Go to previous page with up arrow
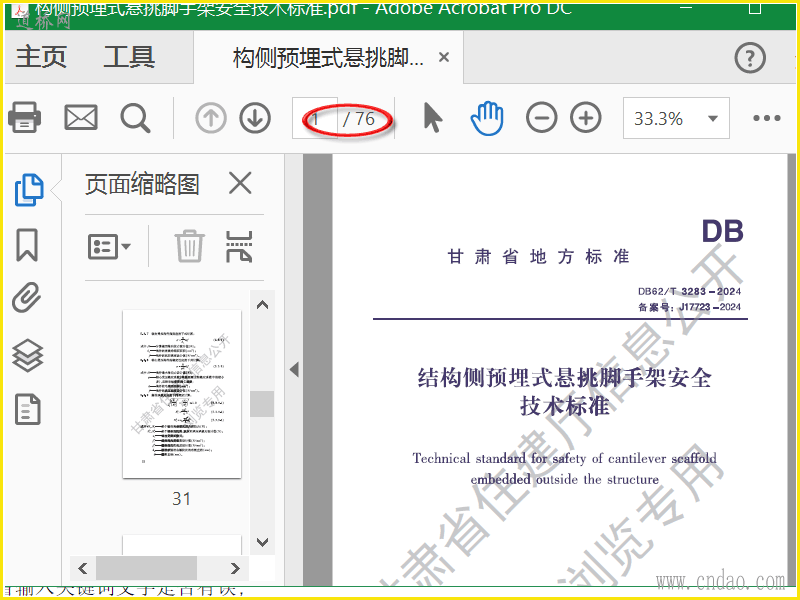The image size is (800, 600). 211,118
